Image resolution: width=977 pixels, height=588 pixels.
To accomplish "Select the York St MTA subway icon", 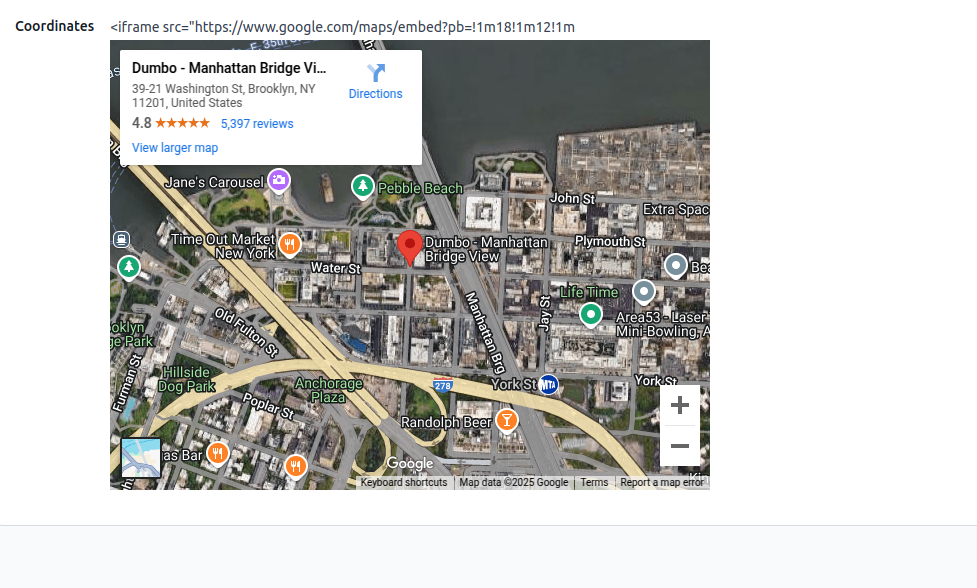I will (548, 385).
